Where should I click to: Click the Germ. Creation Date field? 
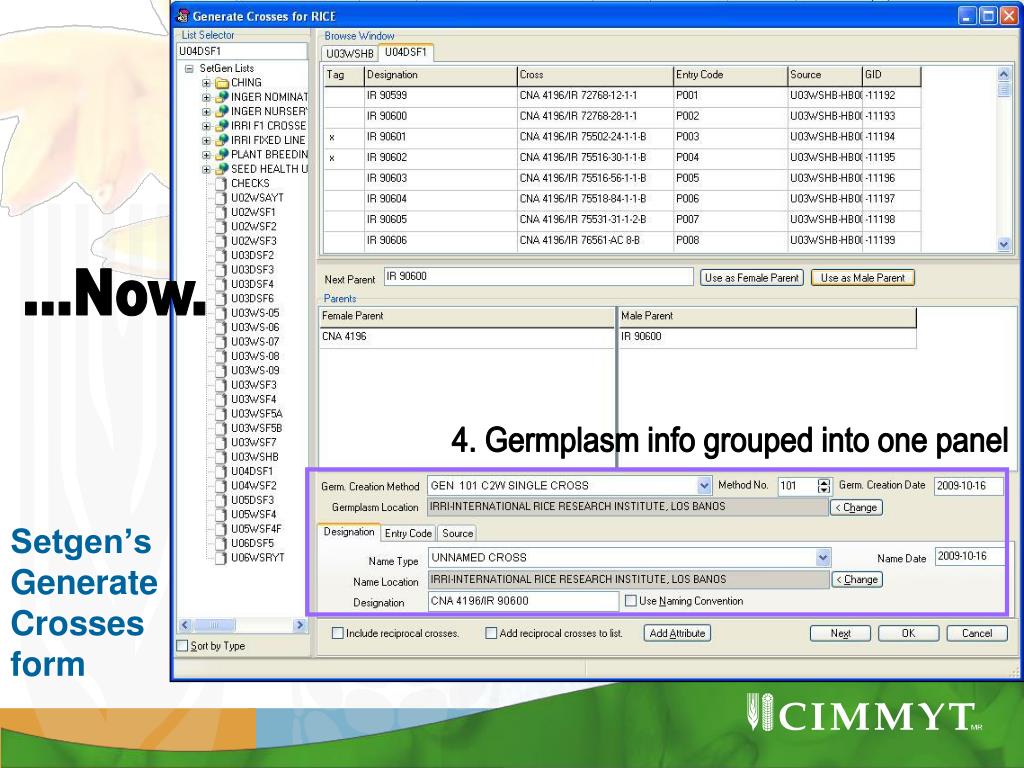coord(968,486)
